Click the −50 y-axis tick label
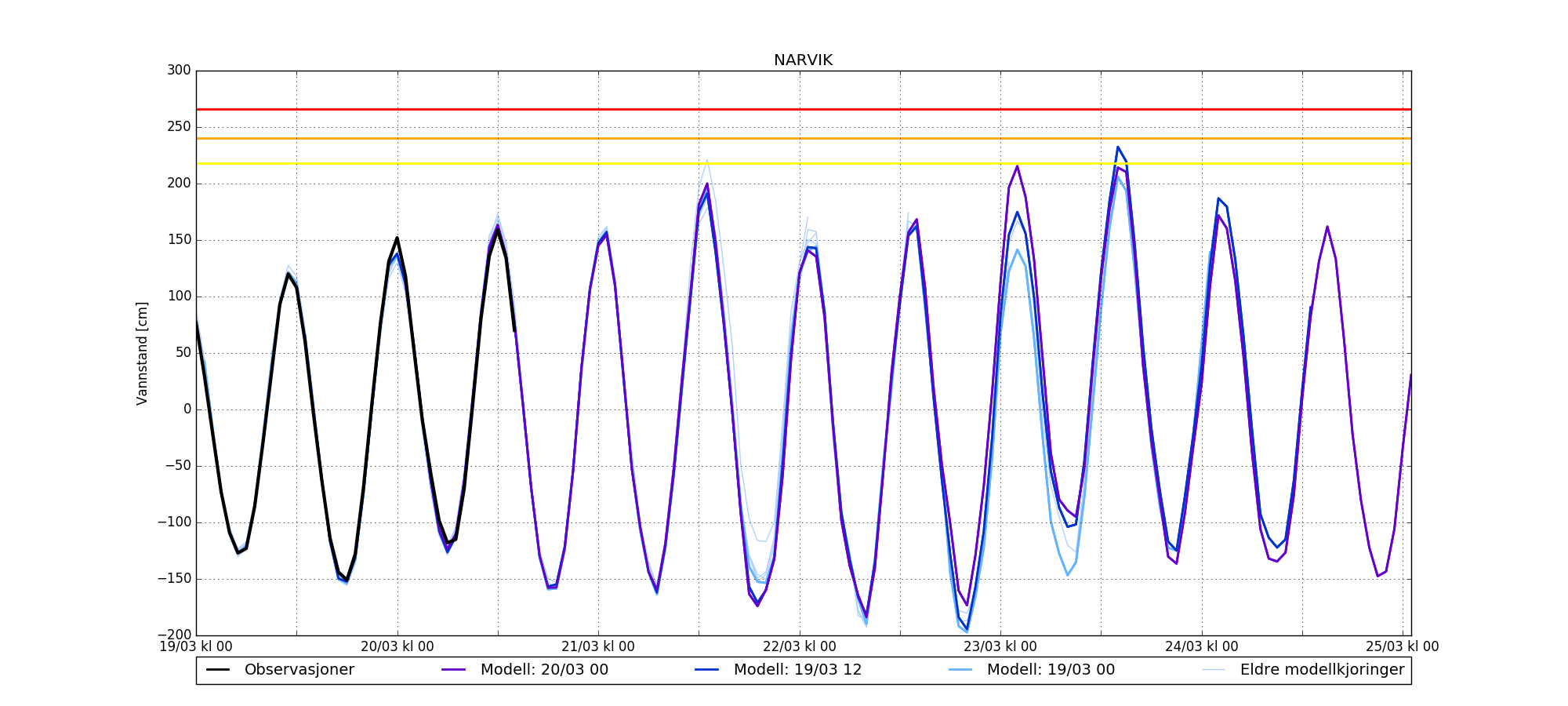Image resolution: width=1568 pixels, height=706 pixels. click(x=176, y=466)
